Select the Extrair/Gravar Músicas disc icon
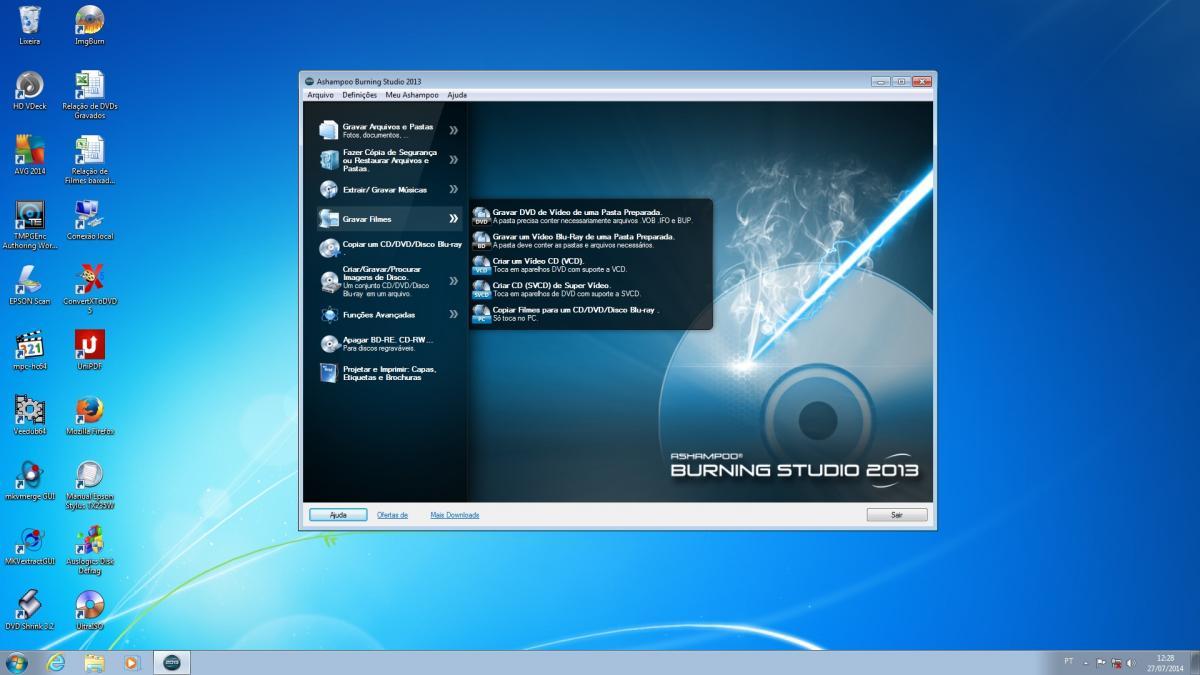 tap(328, 189)
